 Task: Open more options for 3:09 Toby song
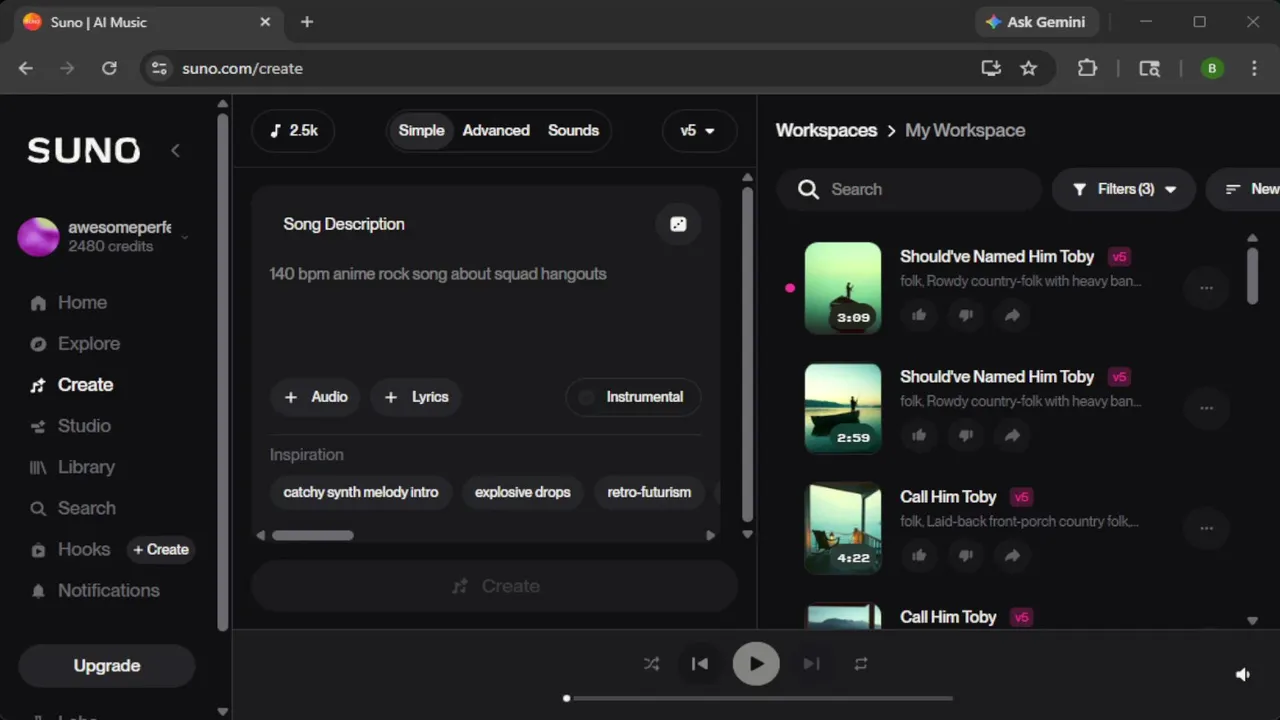pos(1206,288)
